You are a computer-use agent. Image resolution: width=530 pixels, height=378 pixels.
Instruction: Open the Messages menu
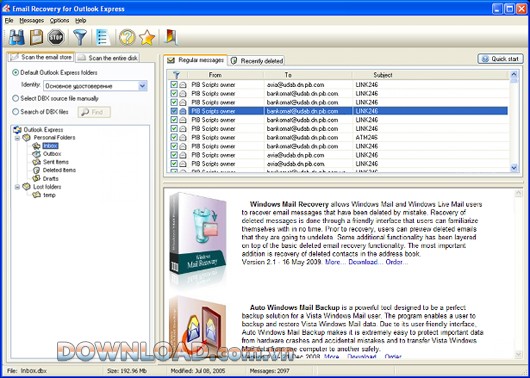pos(31,21)
